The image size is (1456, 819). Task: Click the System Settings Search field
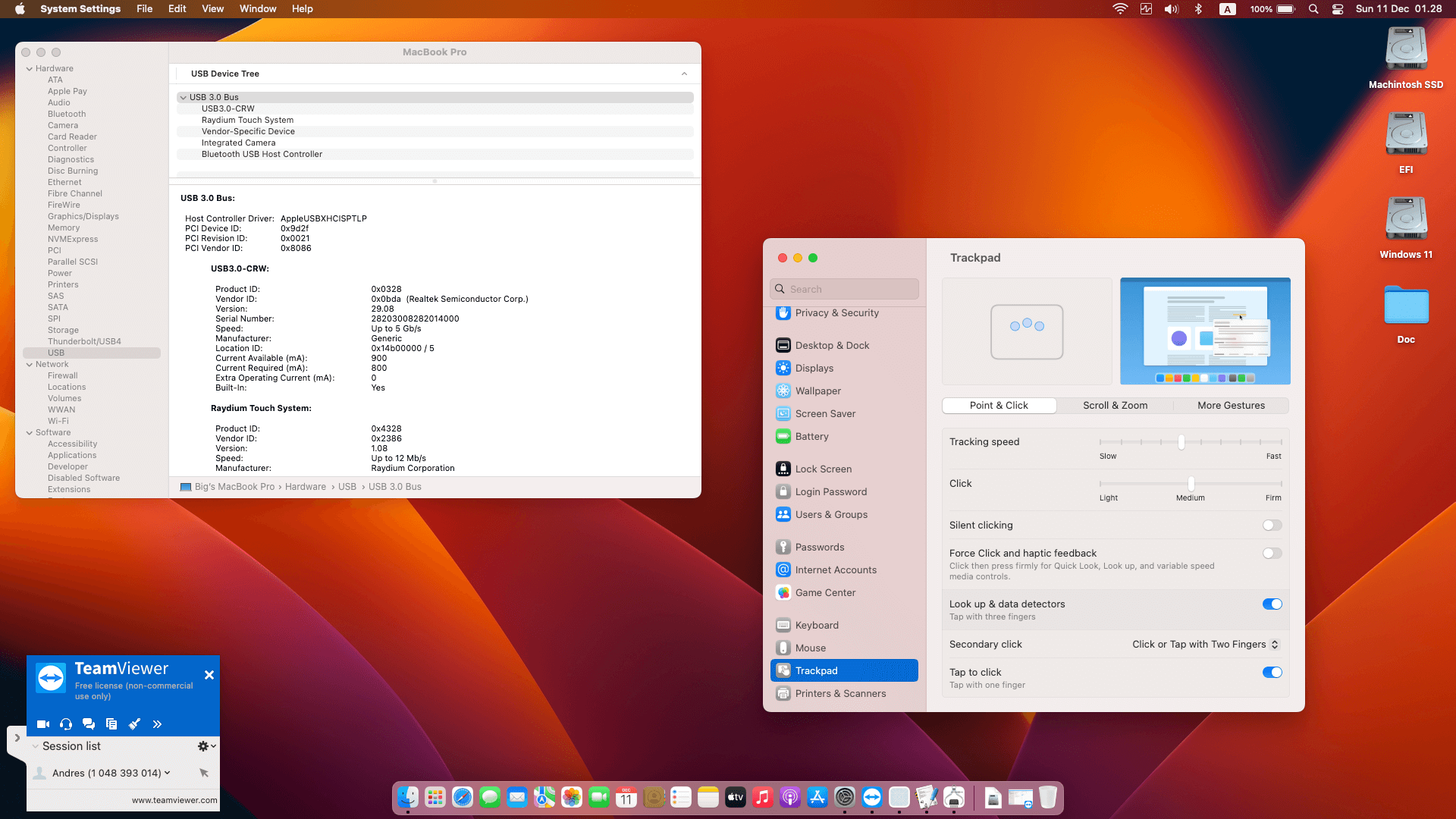coord(844,289)
